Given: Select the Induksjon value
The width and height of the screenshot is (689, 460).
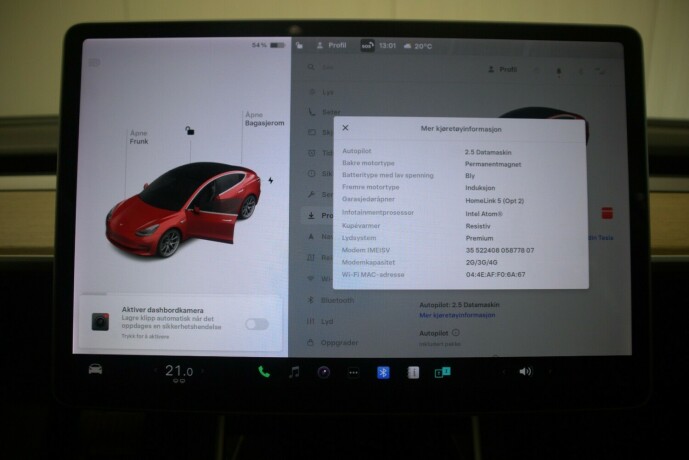Looking at the screenshot, I should [480, 188].
